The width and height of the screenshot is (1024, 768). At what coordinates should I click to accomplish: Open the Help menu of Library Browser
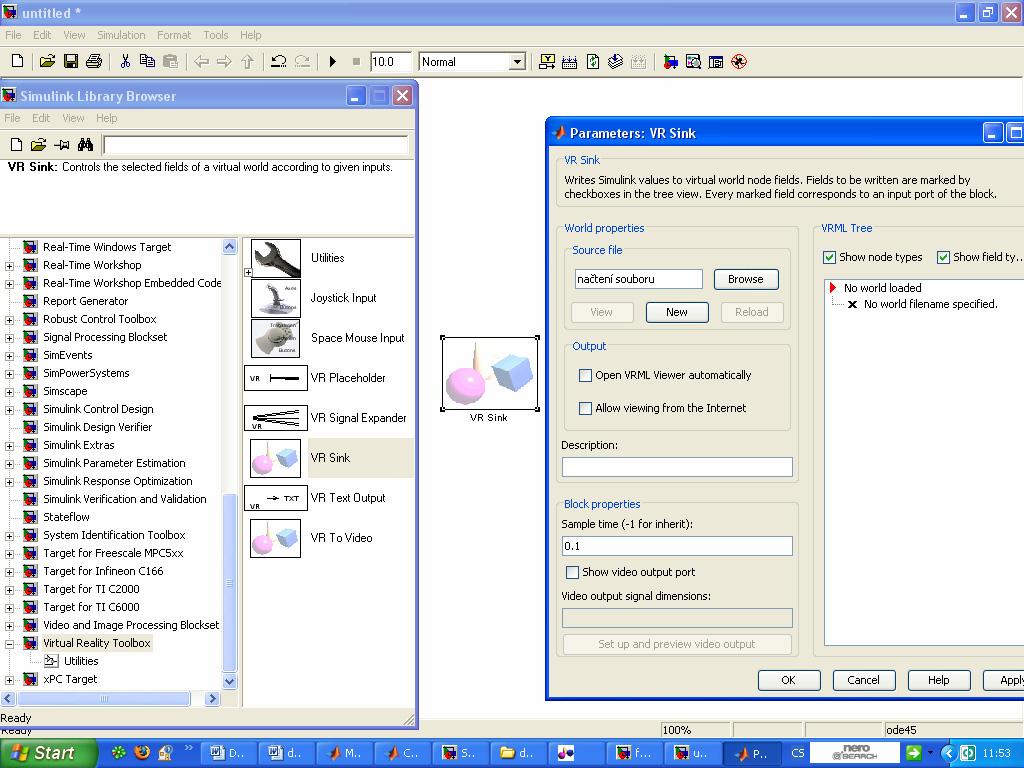pos(106,118)
